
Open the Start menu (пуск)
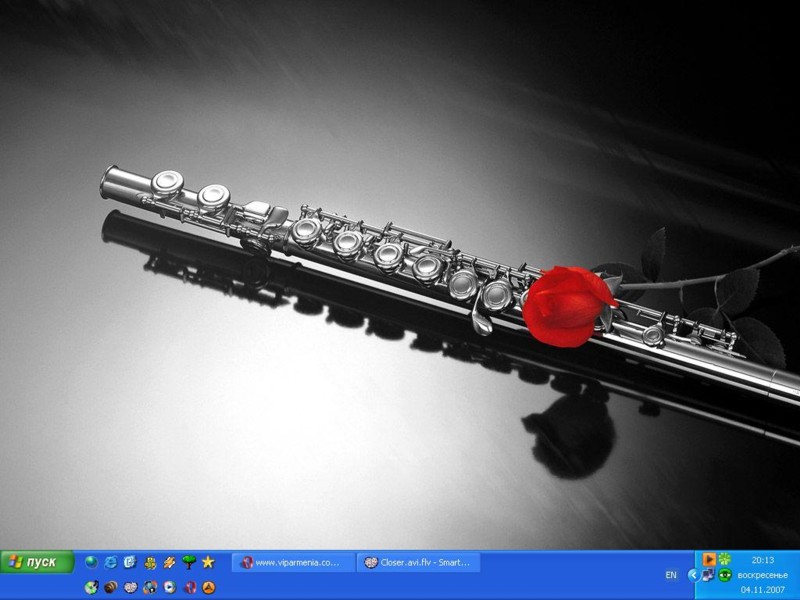pos(37,562)
